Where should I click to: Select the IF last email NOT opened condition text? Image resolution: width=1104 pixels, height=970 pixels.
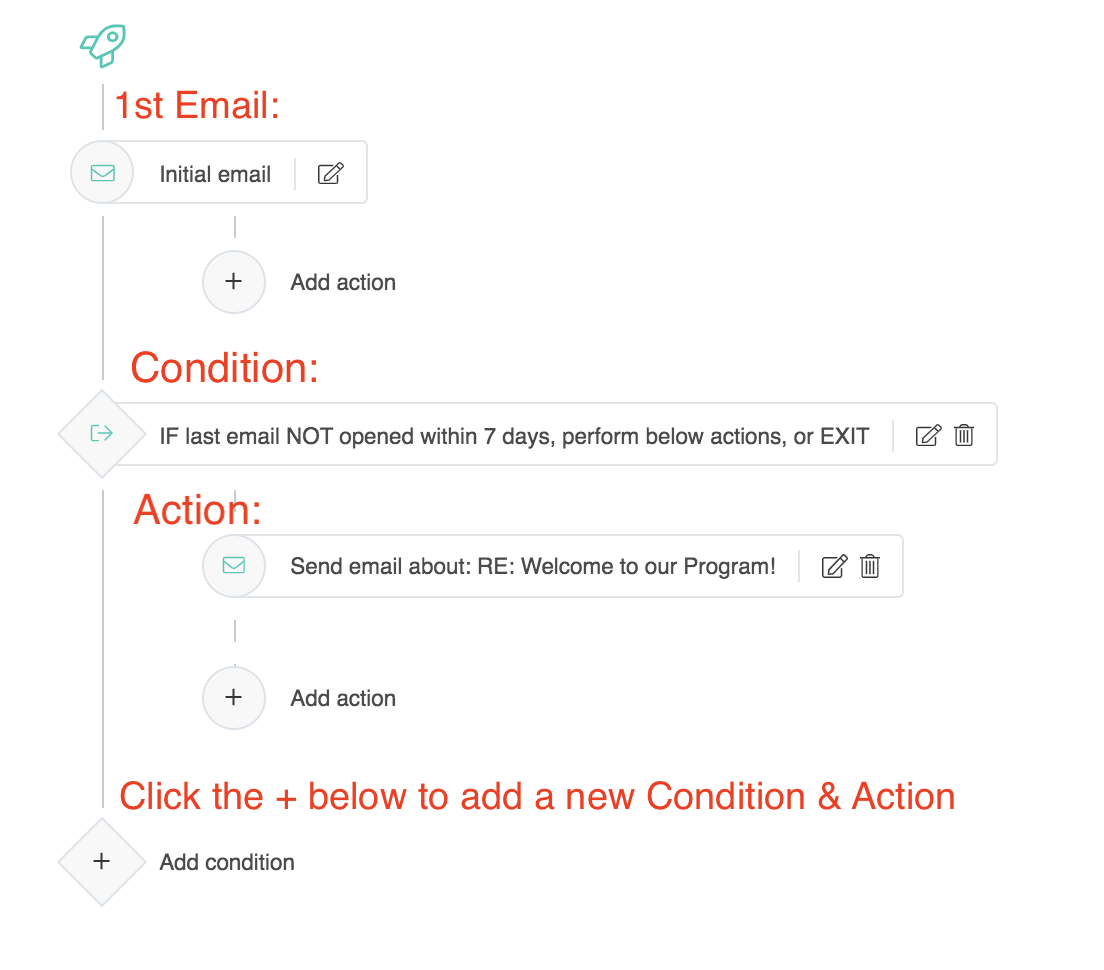coord(514,436)
